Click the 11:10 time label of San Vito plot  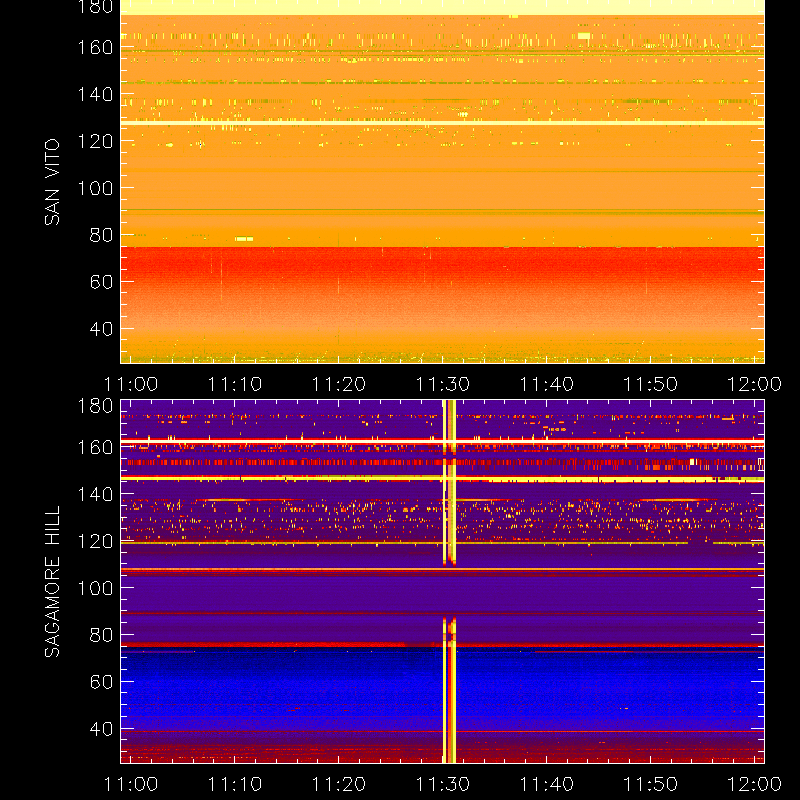click(x=235, y=384)
